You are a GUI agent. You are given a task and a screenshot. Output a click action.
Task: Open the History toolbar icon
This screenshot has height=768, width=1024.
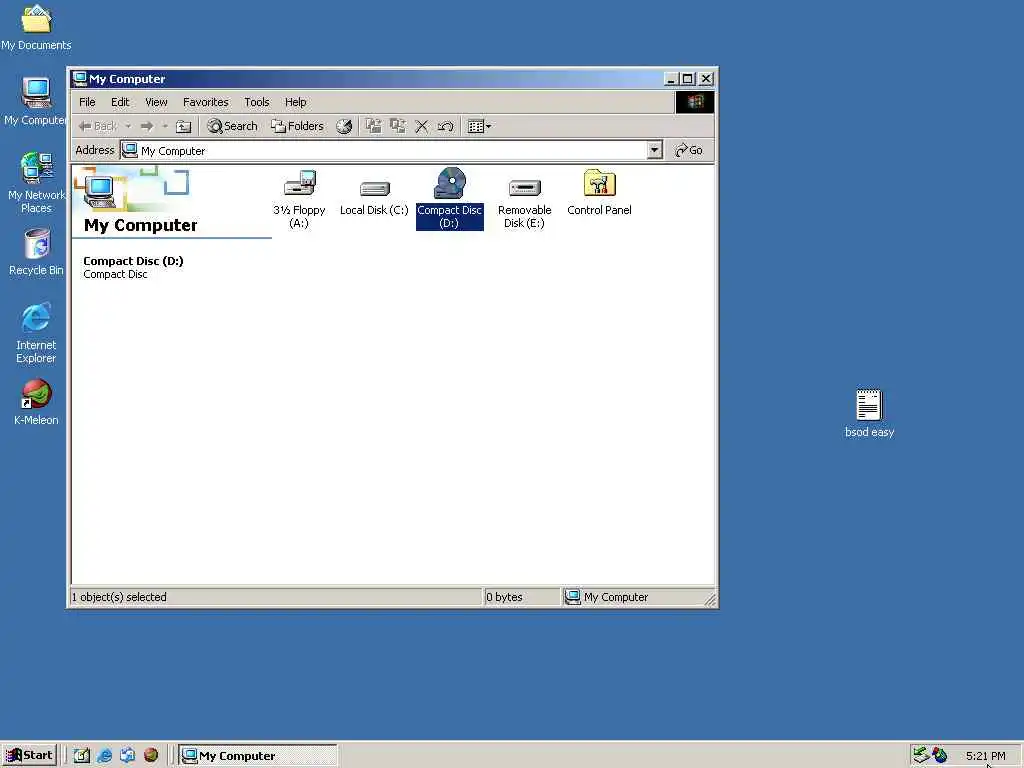(344, 127)
